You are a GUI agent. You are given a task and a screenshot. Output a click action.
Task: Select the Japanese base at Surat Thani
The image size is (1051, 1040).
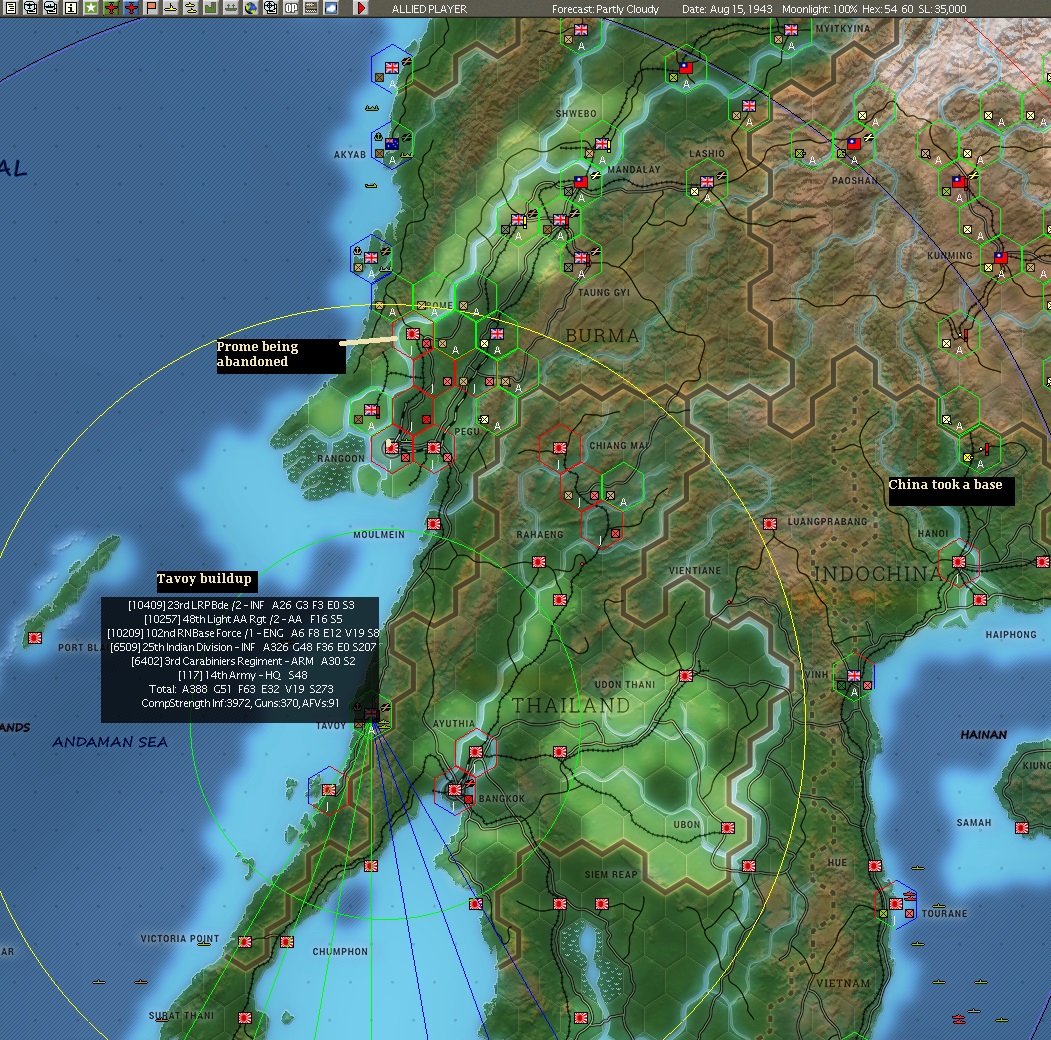pyautogui.click(x=245, y=1018)
